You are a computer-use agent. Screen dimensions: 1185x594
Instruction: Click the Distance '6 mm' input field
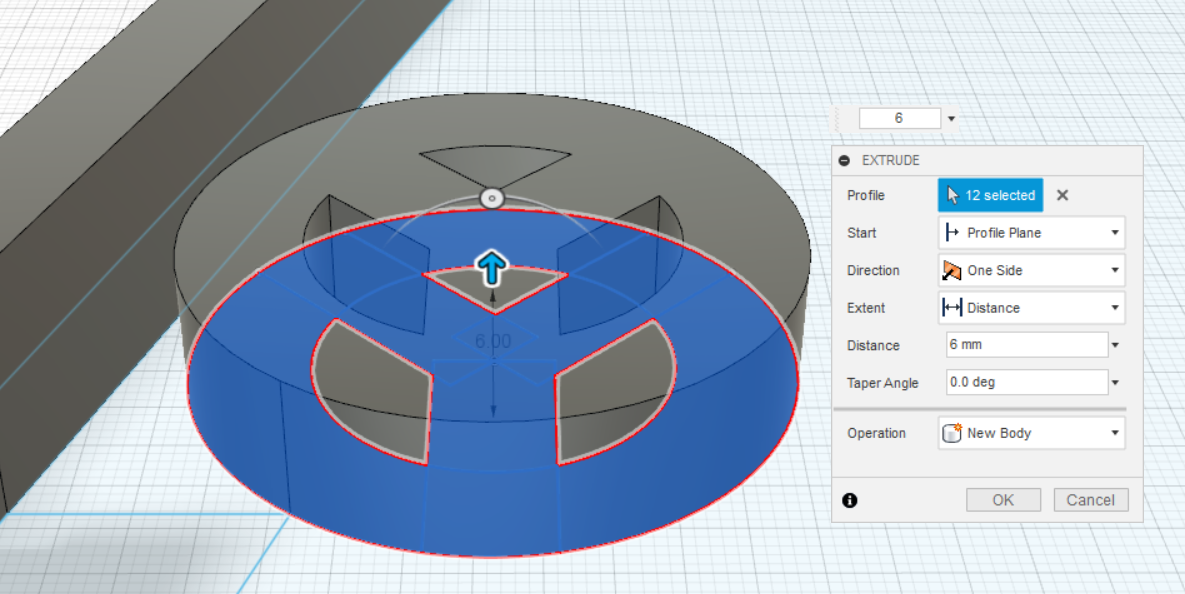[x=1027, y=345]
